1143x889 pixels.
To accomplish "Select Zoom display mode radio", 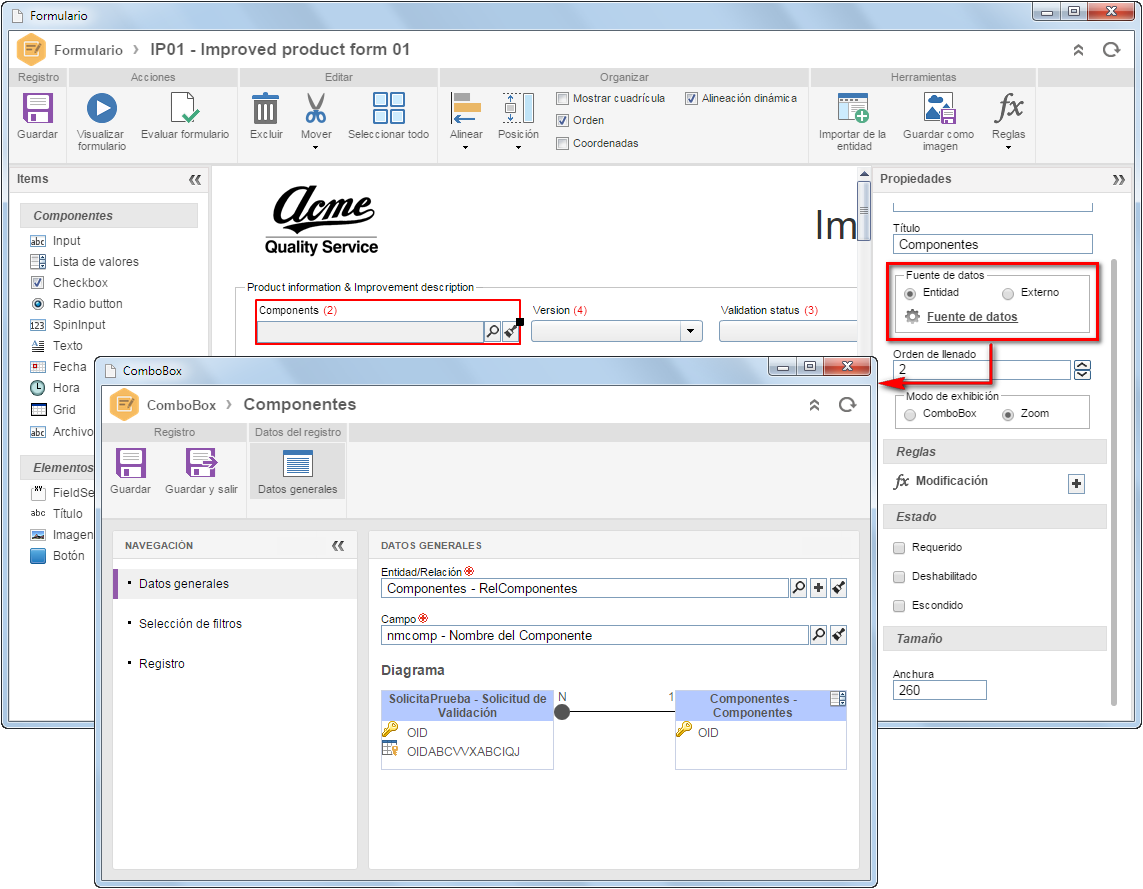I will [x=1007, y=415].
